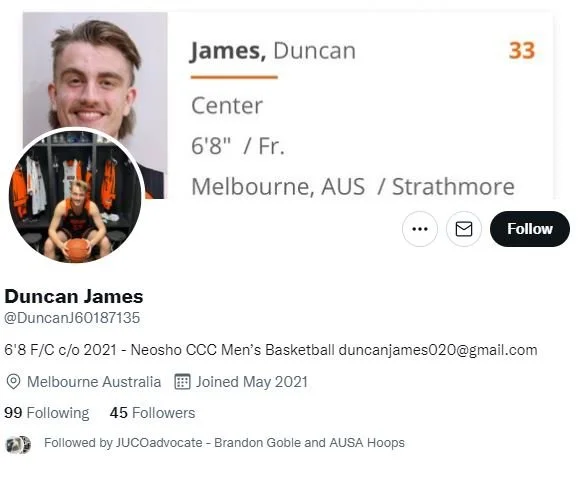This screenshot has width=579, height=478.
Task: Click the @DuncanJ60187135 handle
Action: [72, 318]
